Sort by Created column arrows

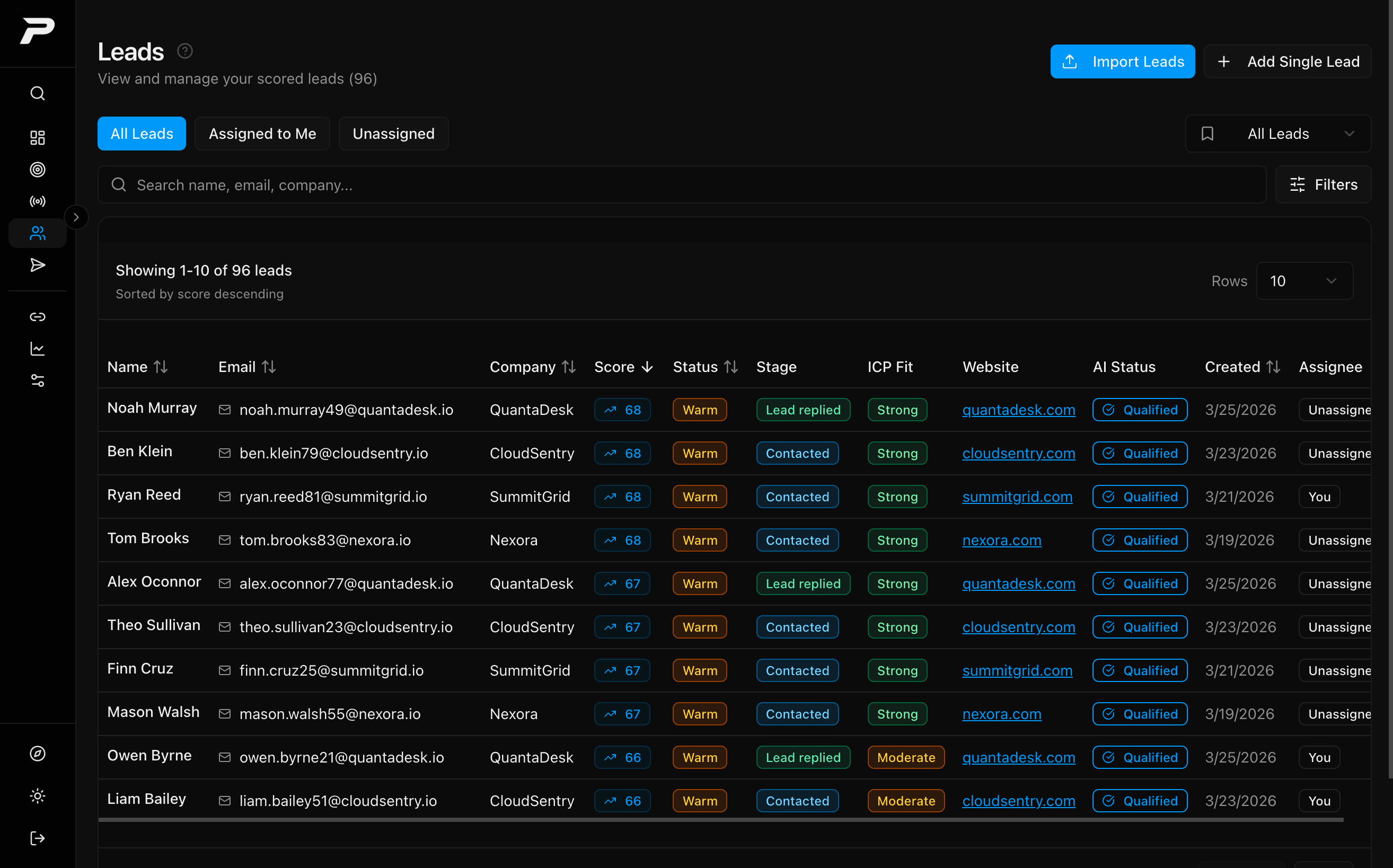1273,367
